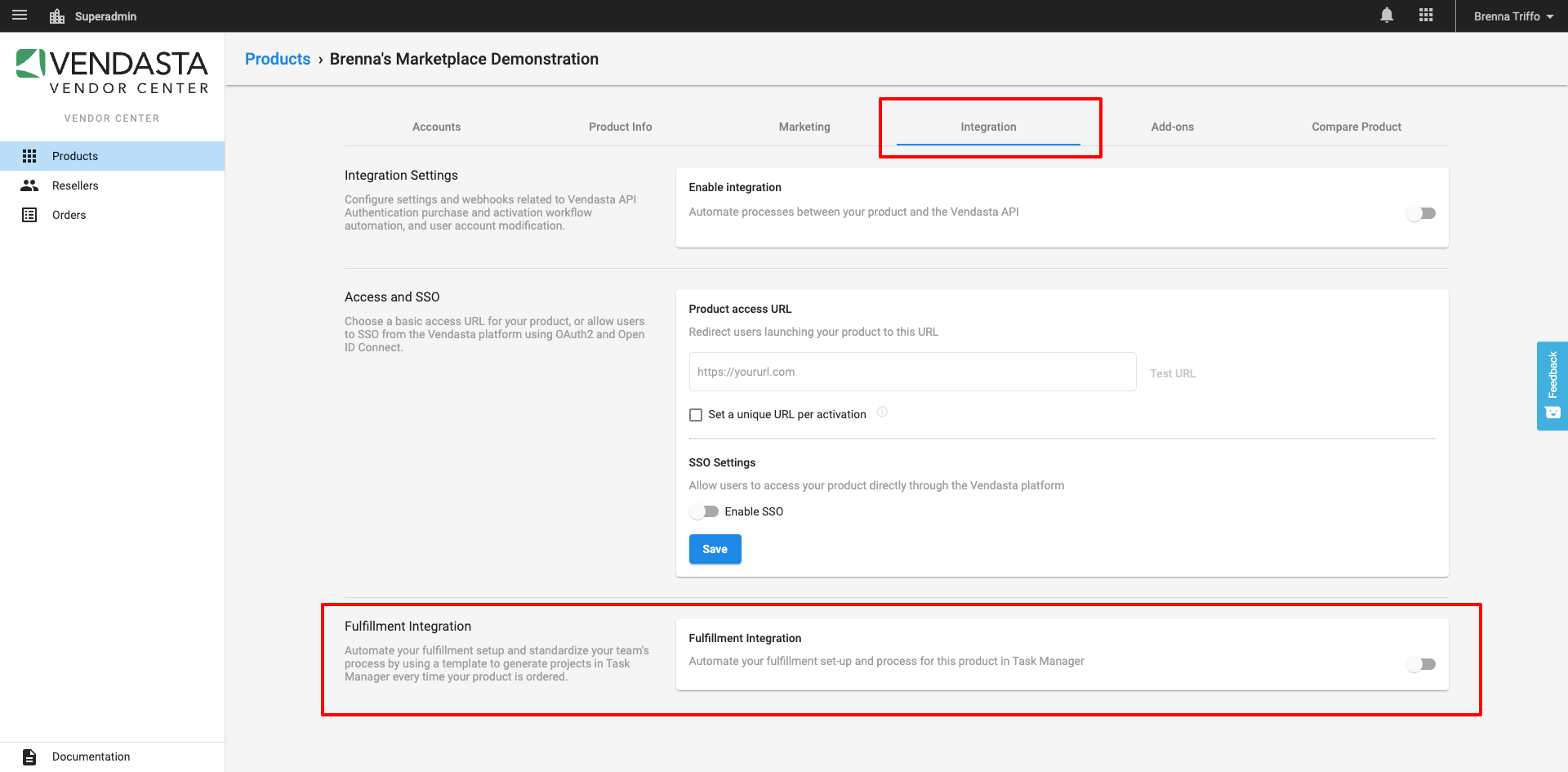
Task: Toggle the Enable integration switch
Action: [1421, 213]
